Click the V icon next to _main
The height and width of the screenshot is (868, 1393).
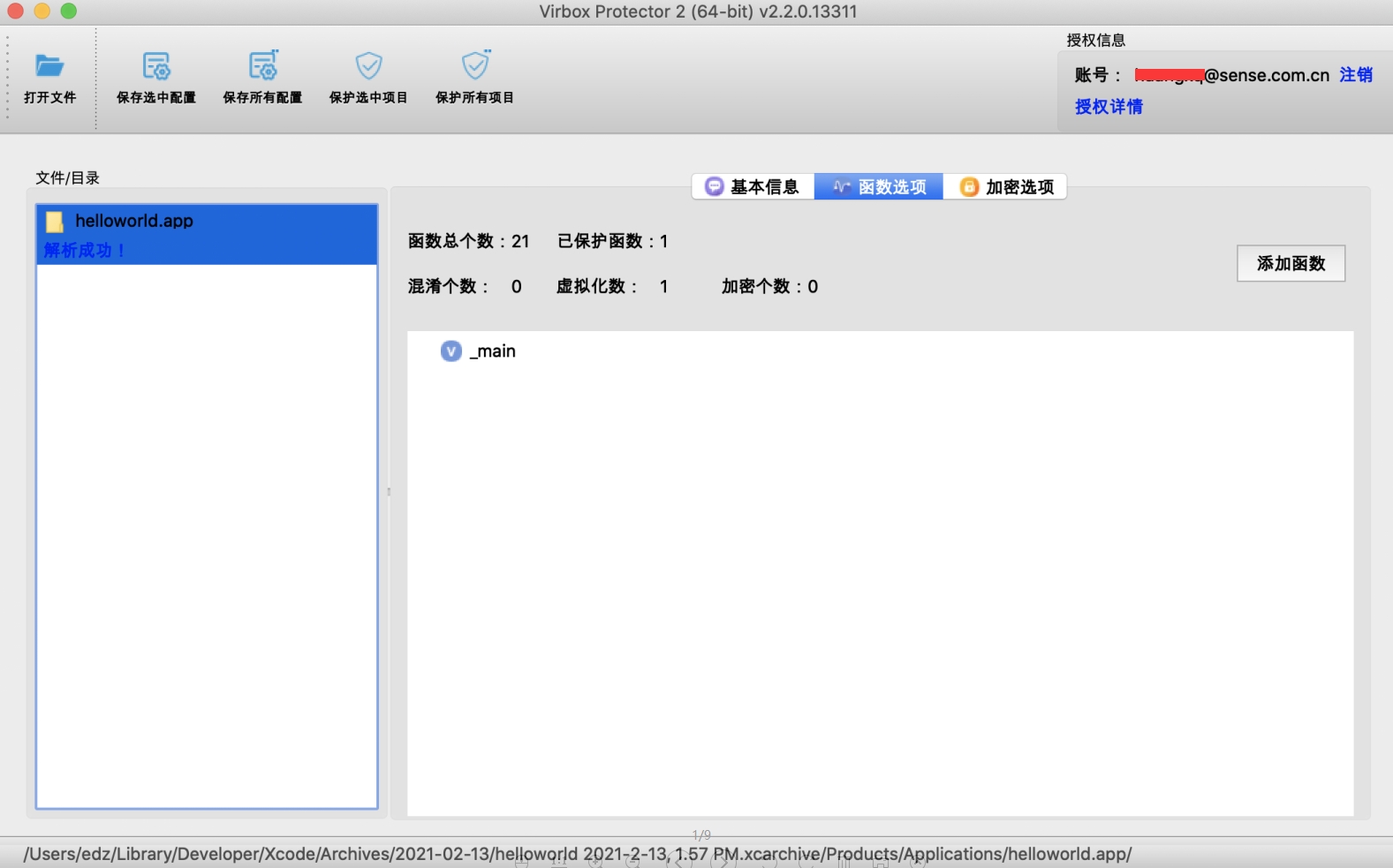[450, 351]
